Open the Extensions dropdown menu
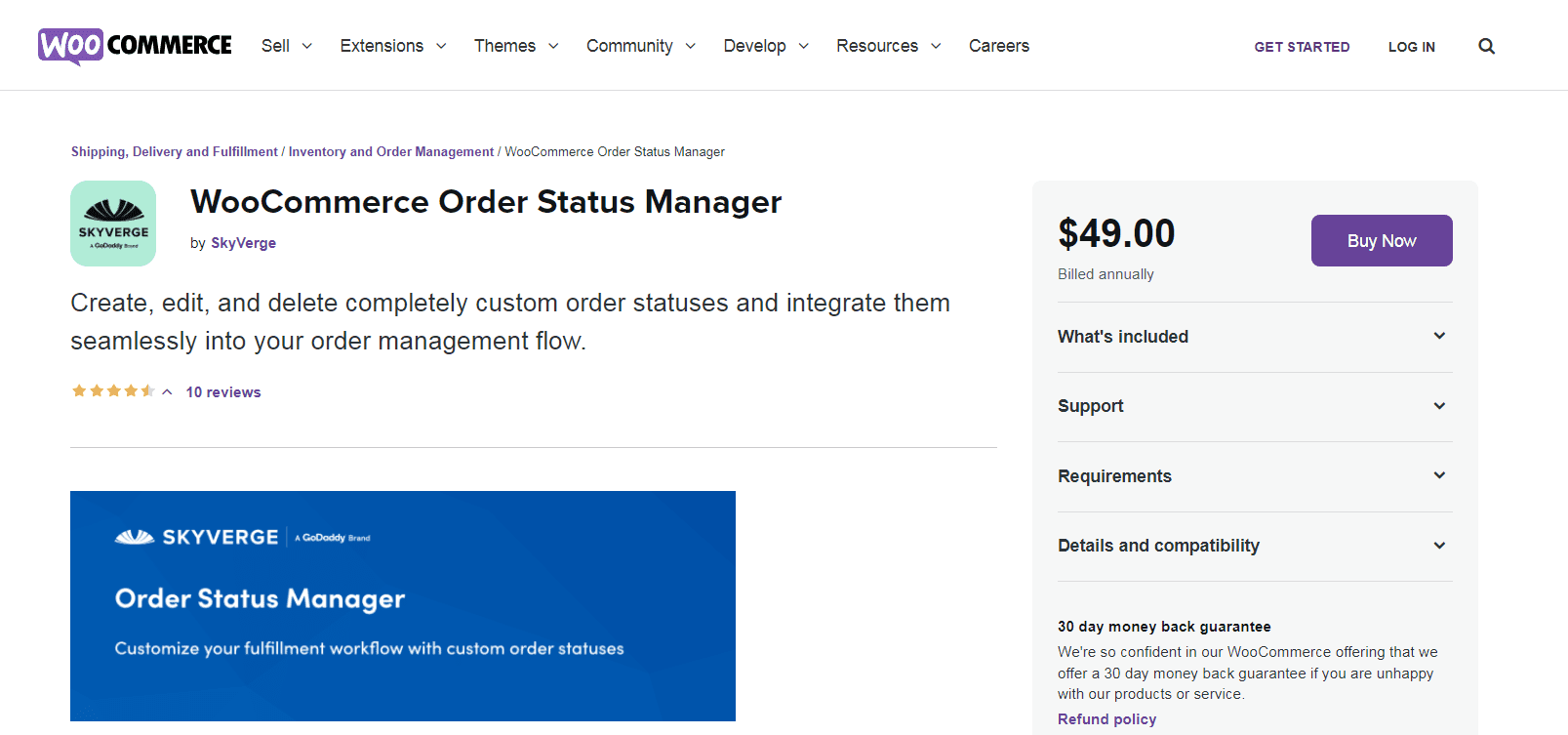The width and height of the screenshot is (1568, 735). (393, 46)
